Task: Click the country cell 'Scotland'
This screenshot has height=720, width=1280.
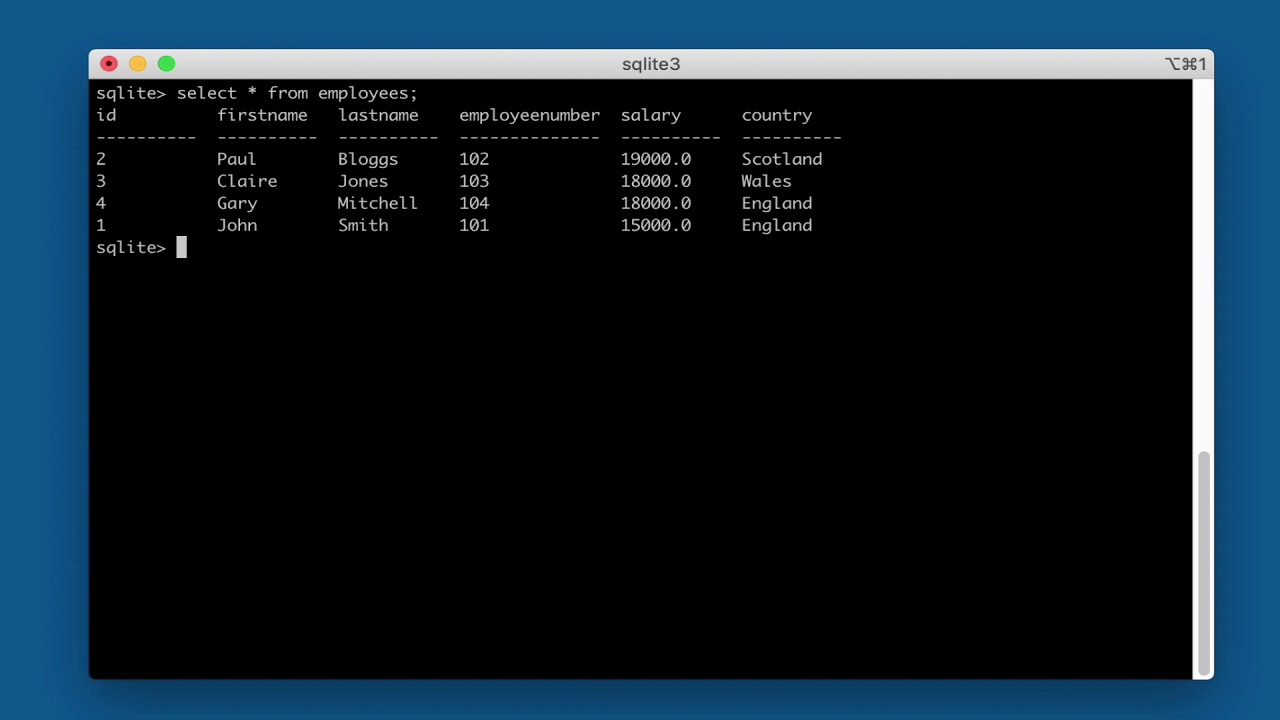Action: [x=782, y=159]
